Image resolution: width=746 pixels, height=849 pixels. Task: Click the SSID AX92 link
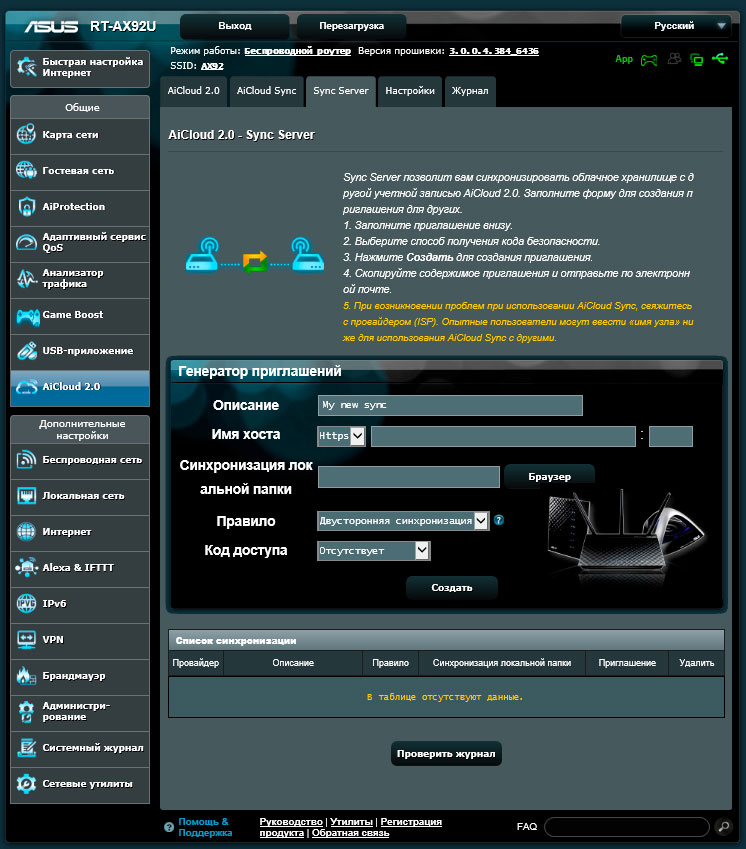click(212, 66)
